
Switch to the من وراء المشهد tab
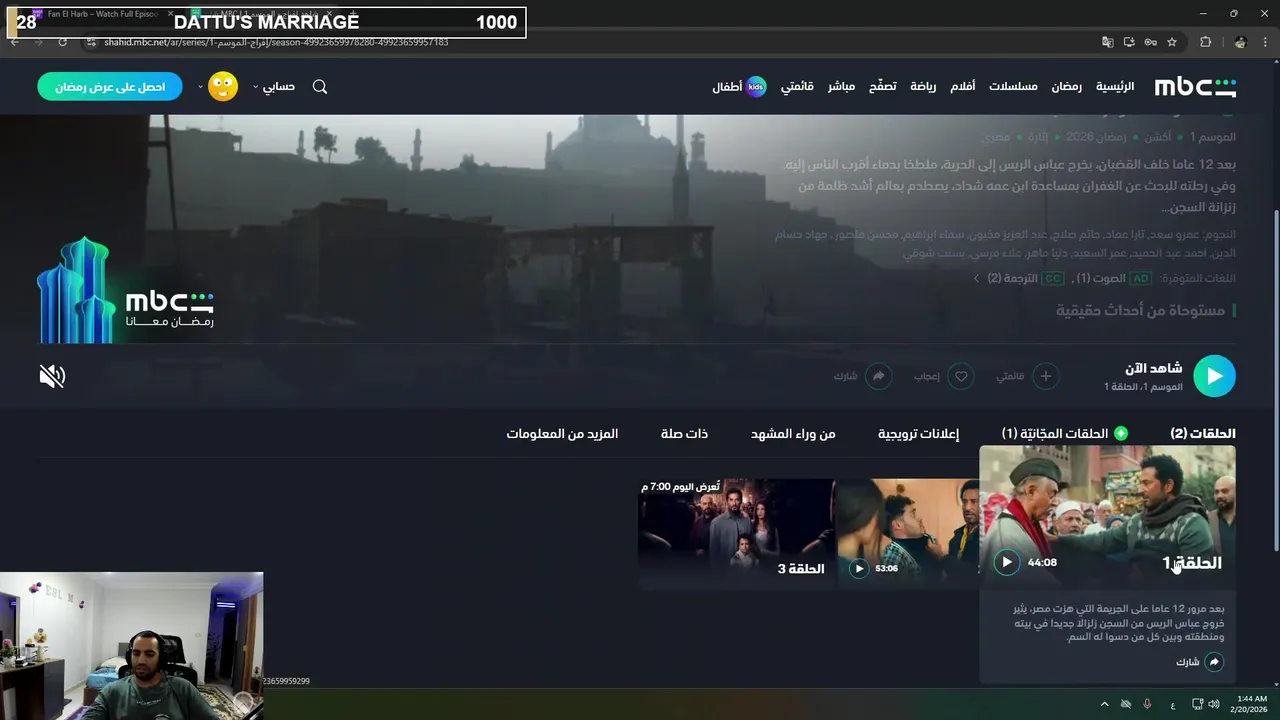click(x=793, y=434)
